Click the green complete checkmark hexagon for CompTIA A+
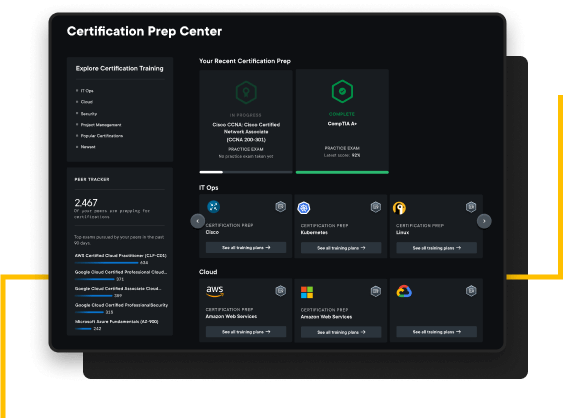Viewport: 563px width, 418px height. click(x=342, y=91)
